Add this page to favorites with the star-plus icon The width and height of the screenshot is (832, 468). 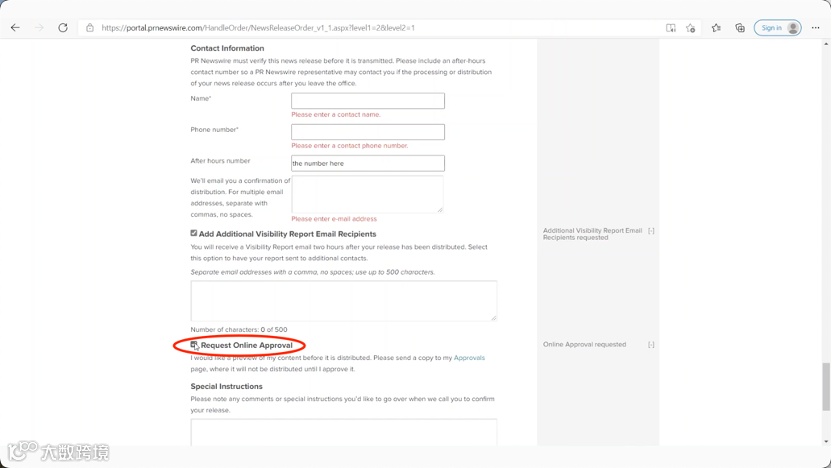coord(690,28)
